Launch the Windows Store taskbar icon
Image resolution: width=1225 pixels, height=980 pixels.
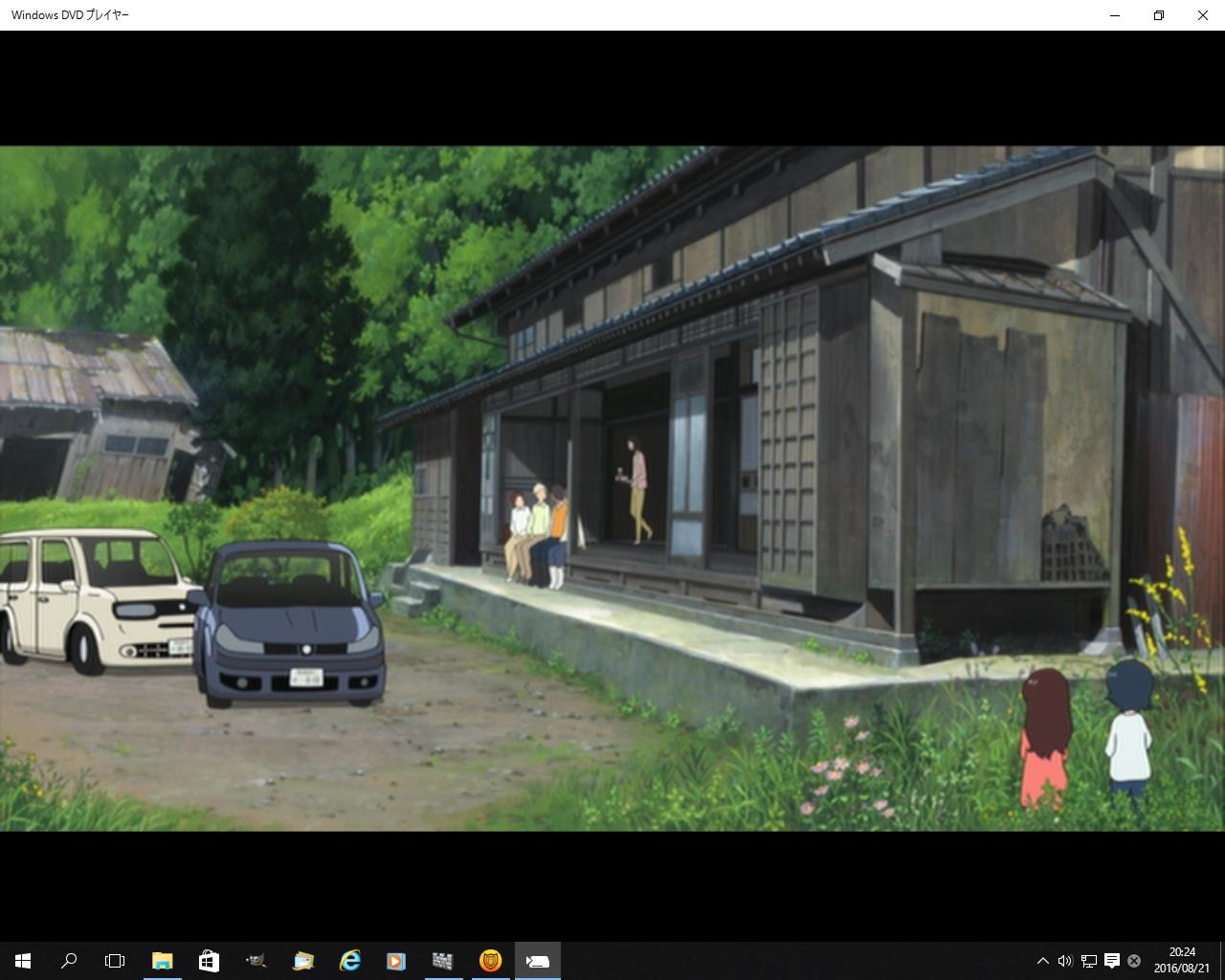[x=209, y=961]
